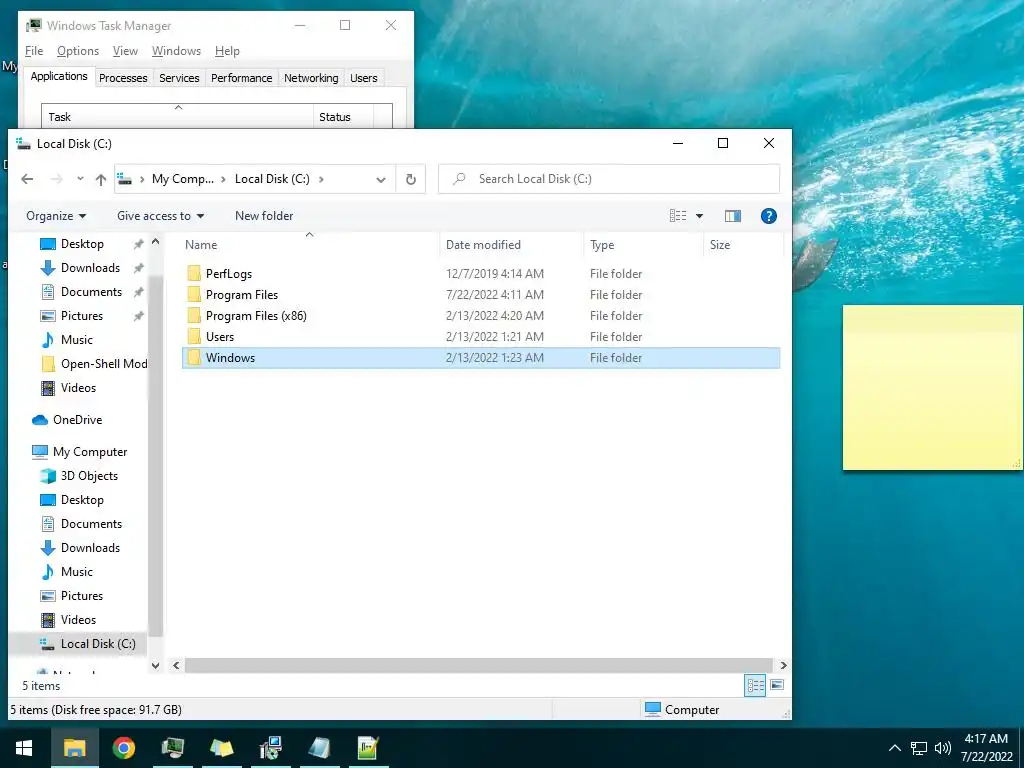The image size is (1024, 768).
Task: Select the Windows folder
Action: 481,358
